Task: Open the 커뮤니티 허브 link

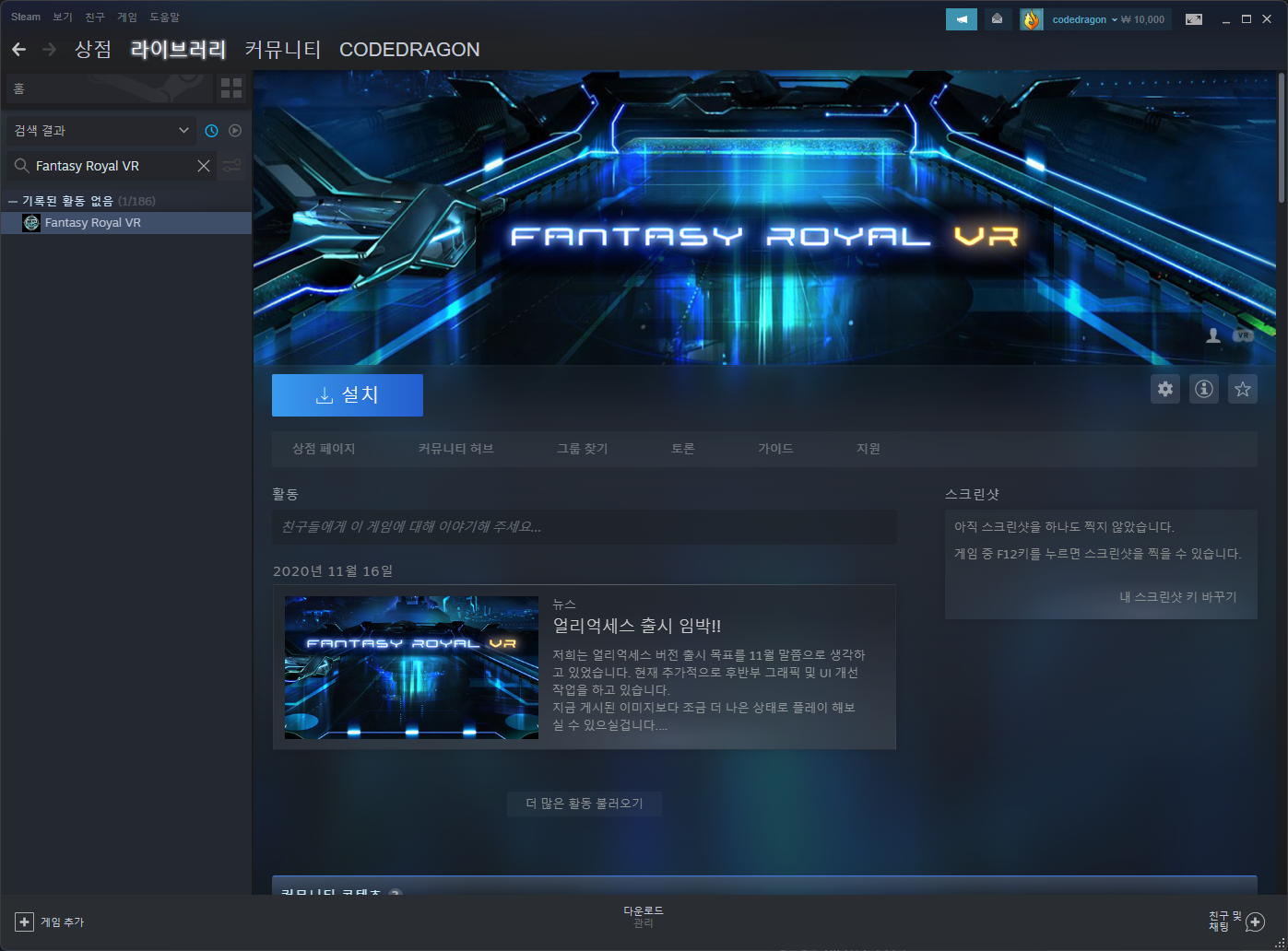Action: pyautogui.click(x=455, y=449)
